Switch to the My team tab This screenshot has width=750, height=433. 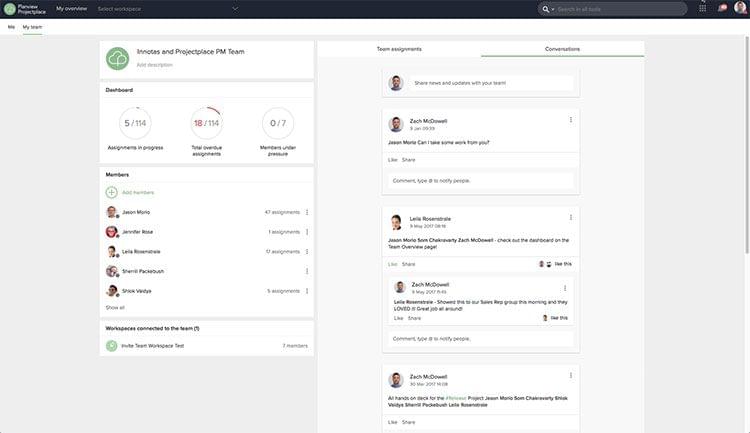tap(33, 27)
